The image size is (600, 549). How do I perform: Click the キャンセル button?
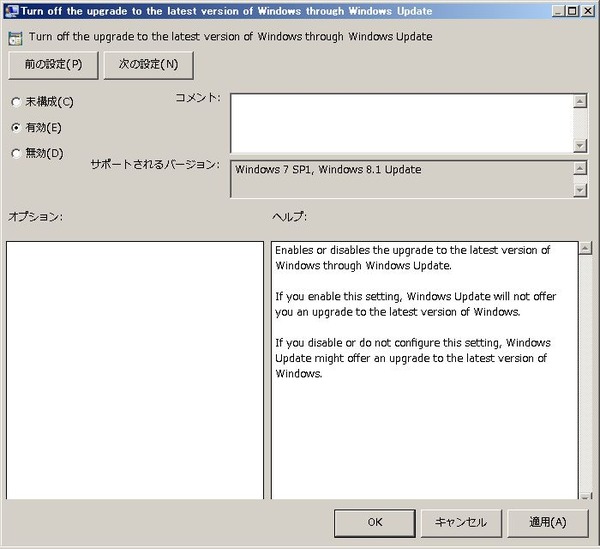click(x=461, y=523)
